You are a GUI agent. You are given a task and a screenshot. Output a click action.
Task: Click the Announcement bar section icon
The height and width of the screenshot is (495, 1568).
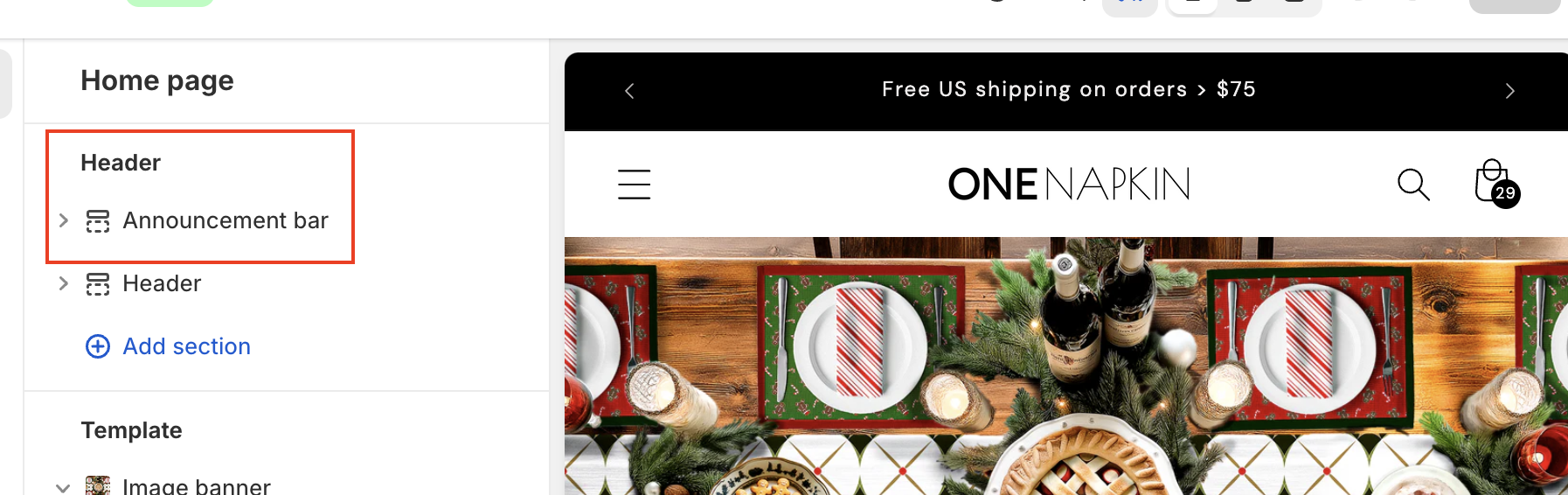98,221
